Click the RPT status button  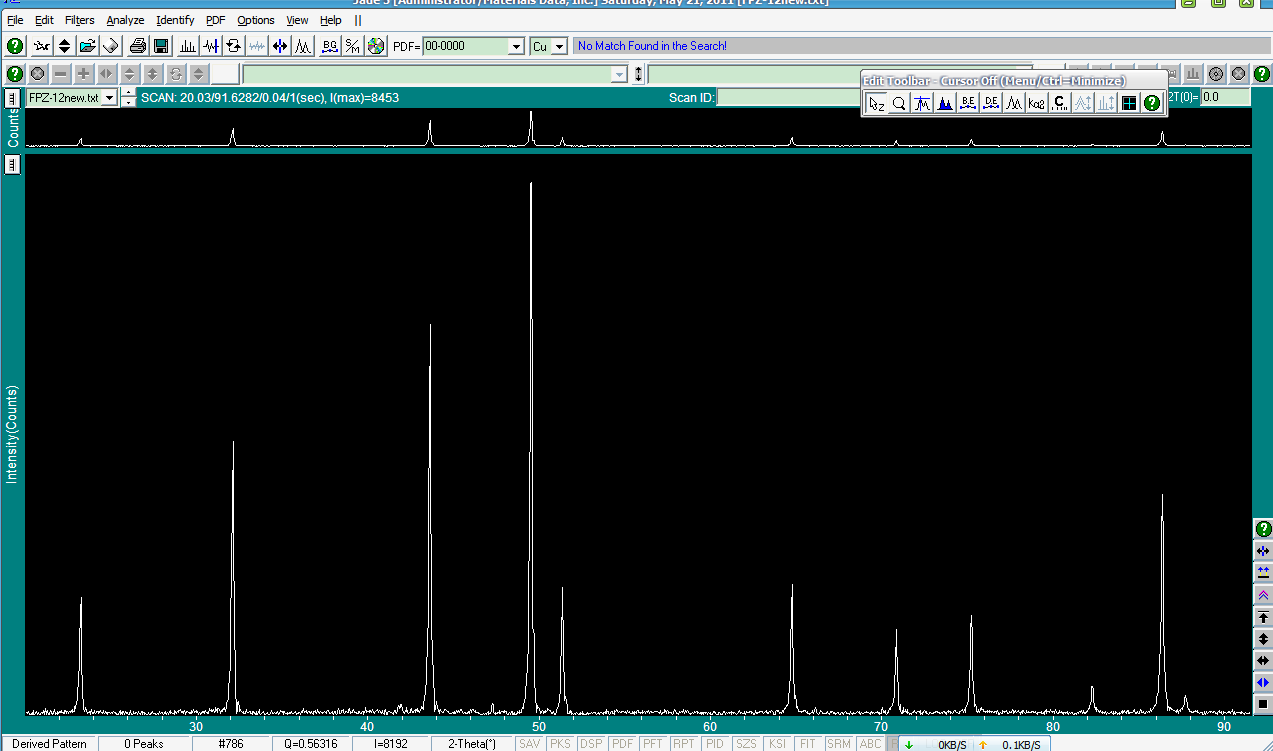[x=685, y=744]
